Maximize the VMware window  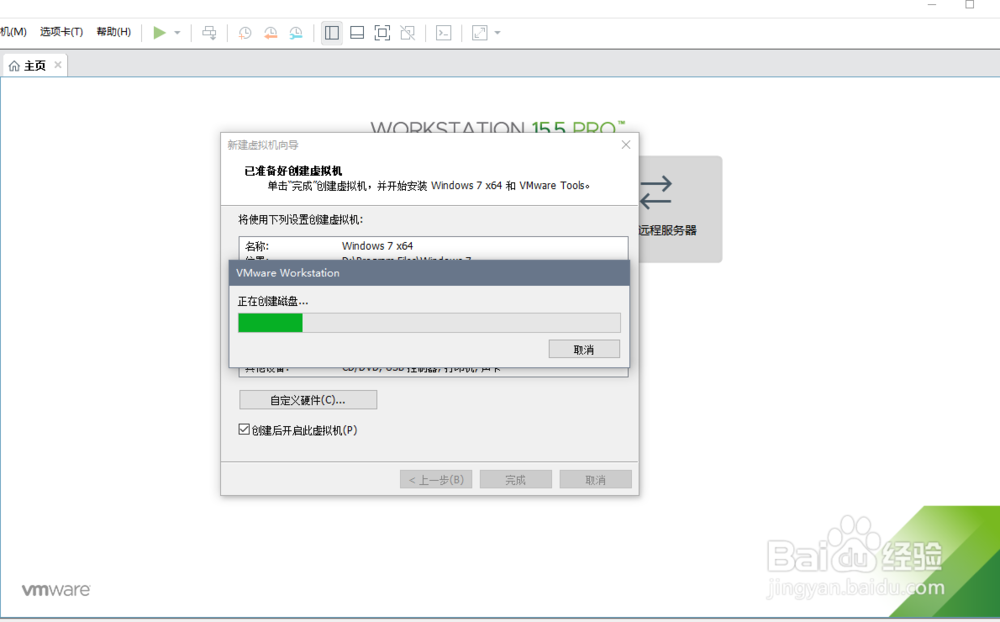(969, 5)
